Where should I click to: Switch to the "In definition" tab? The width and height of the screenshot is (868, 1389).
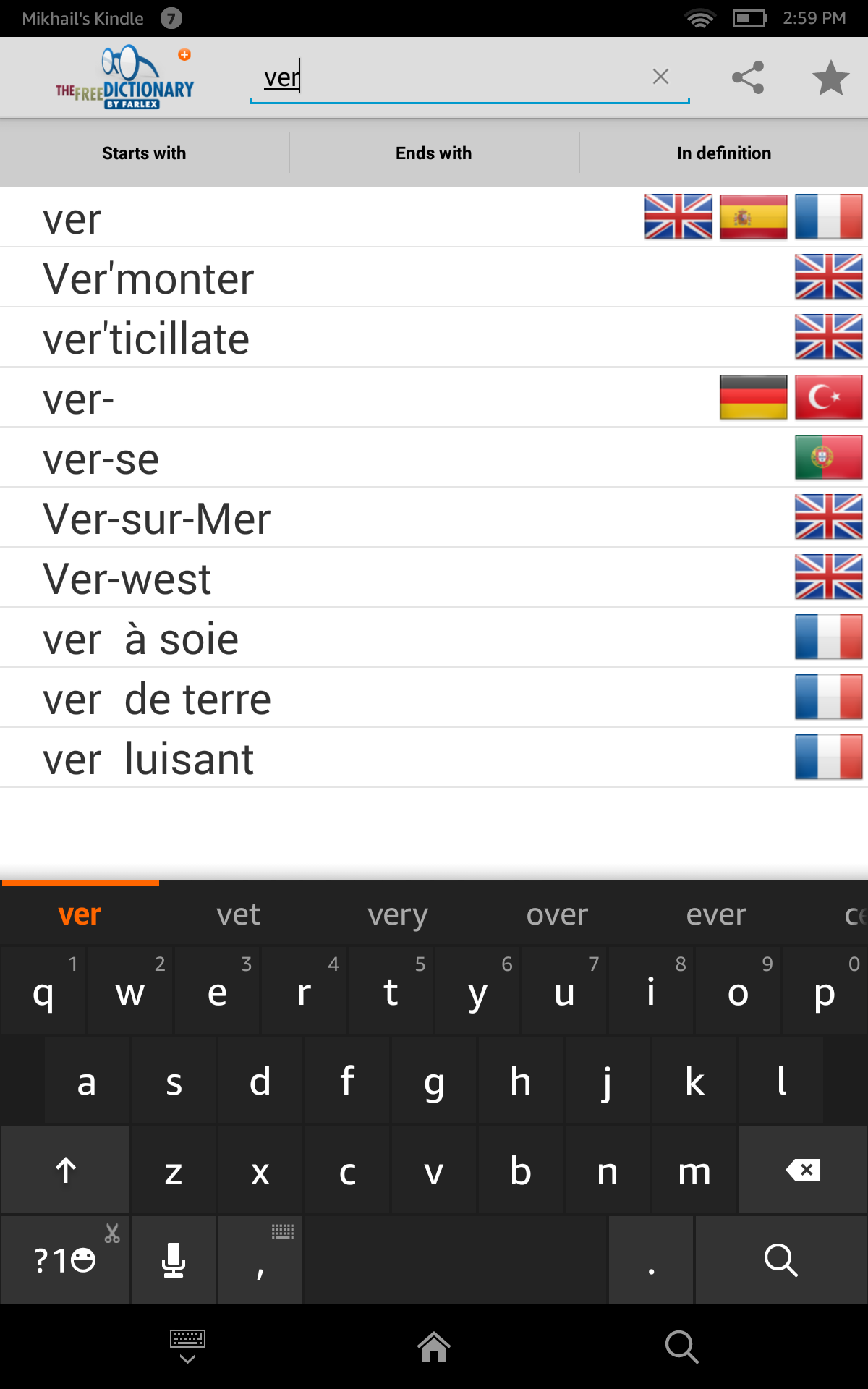pos(723,153)
